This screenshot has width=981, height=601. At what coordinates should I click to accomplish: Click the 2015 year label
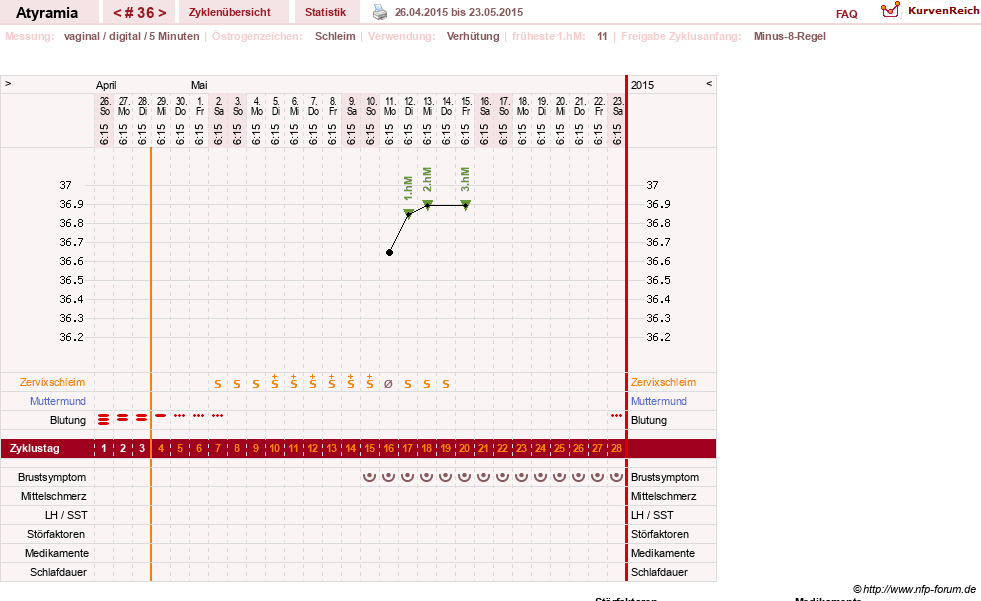(x=642, y=85)
